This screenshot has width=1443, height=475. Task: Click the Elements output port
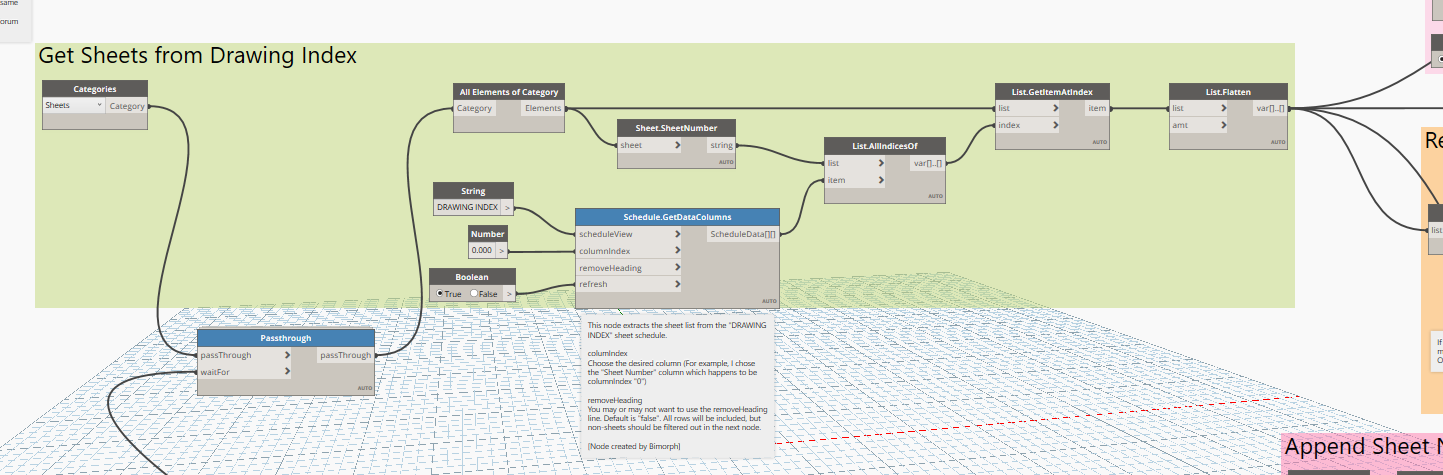[x=543, y=108]
